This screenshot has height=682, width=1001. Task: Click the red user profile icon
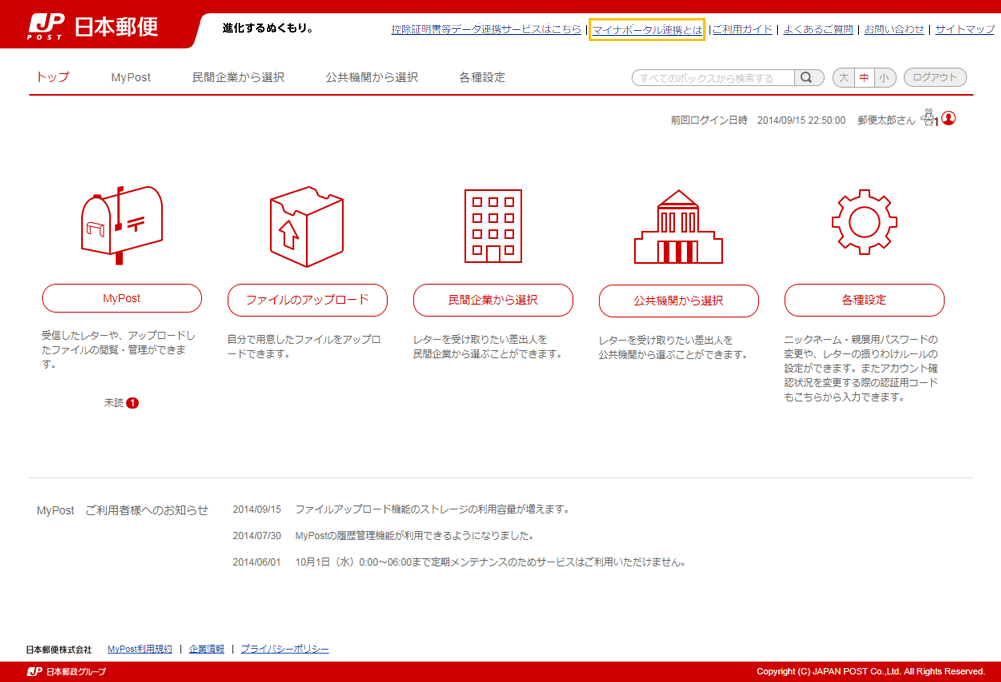(949, 118)
